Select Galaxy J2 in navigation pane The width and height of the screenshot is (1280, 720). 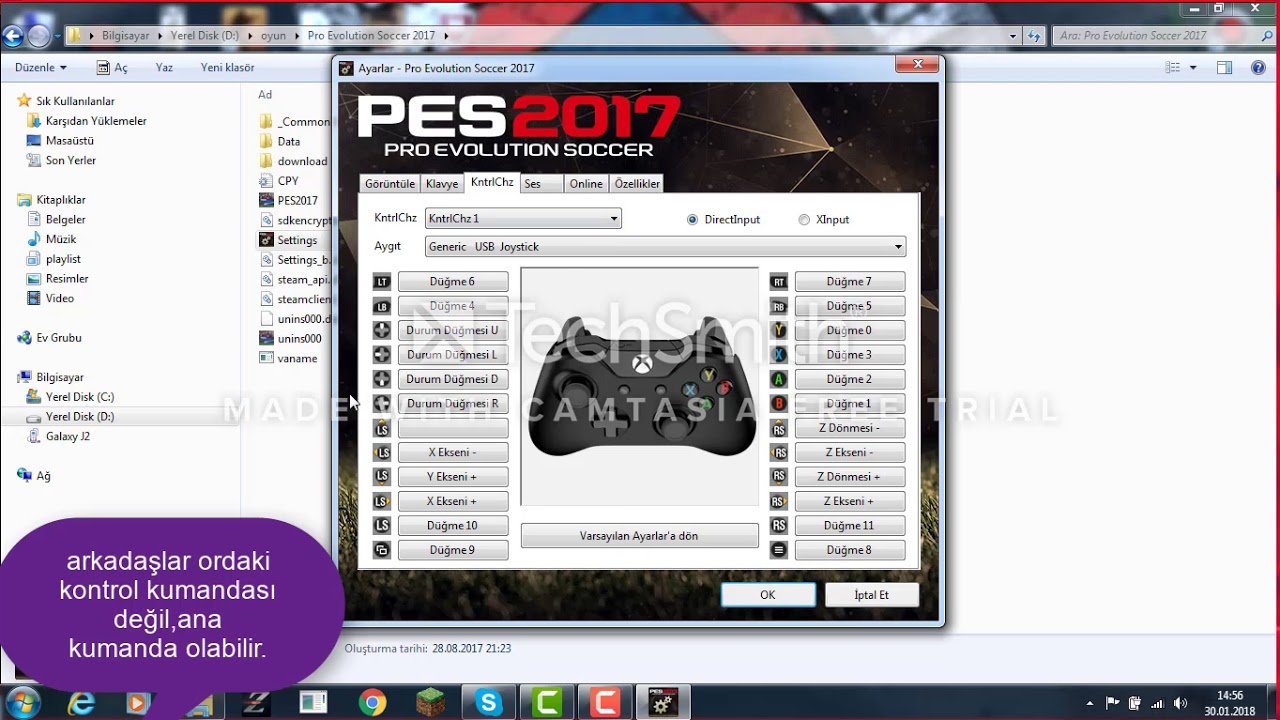68,436
